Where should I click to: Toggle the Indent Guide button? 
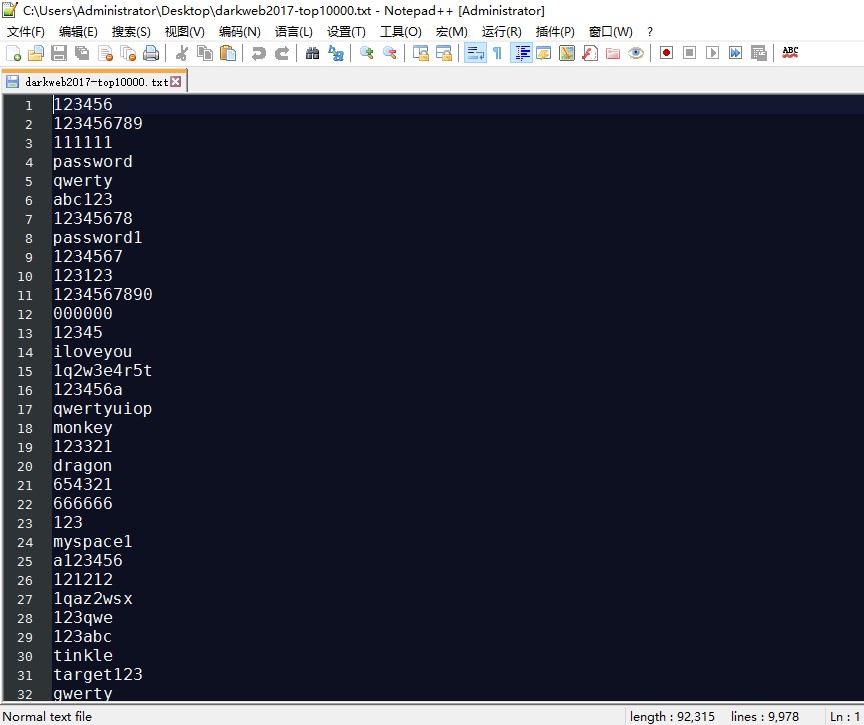coord(521,53)
